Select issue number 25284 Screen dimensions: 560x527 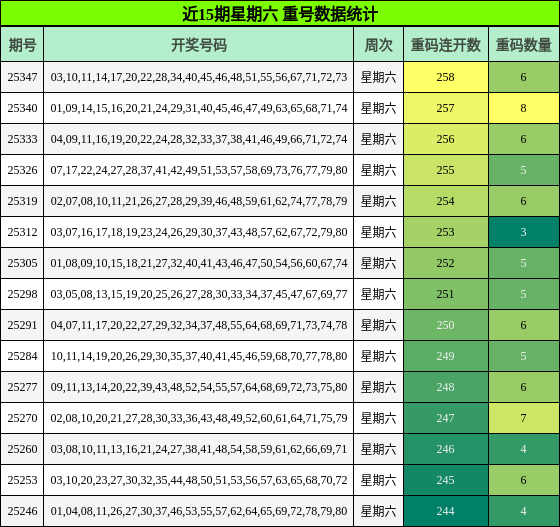coord(22,356)
